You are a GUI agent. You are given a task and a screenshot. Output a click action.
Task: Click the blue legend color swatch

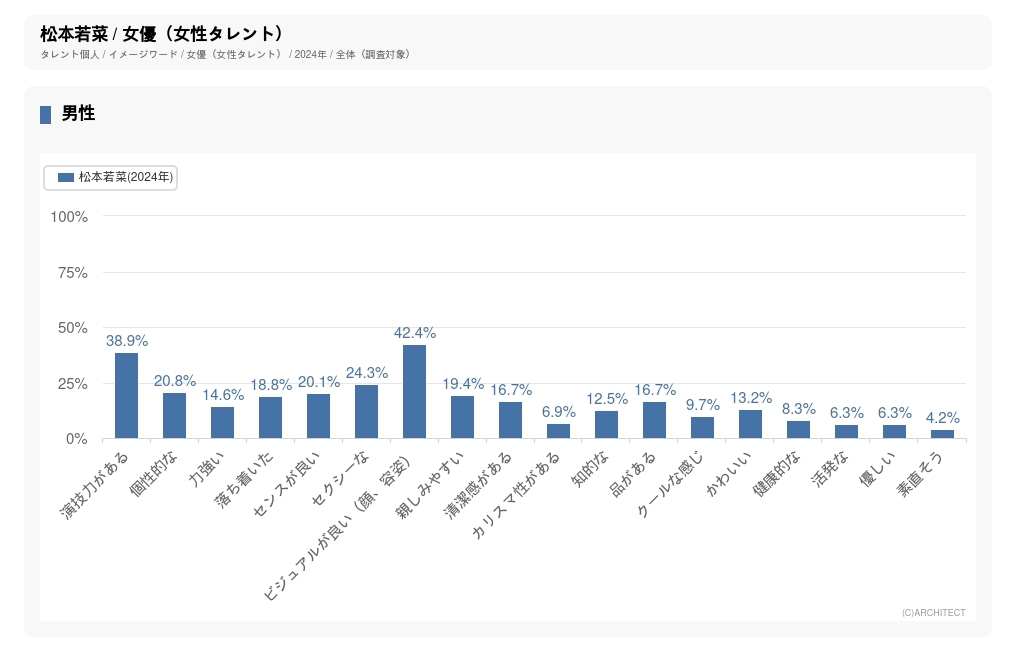[66, 177]
